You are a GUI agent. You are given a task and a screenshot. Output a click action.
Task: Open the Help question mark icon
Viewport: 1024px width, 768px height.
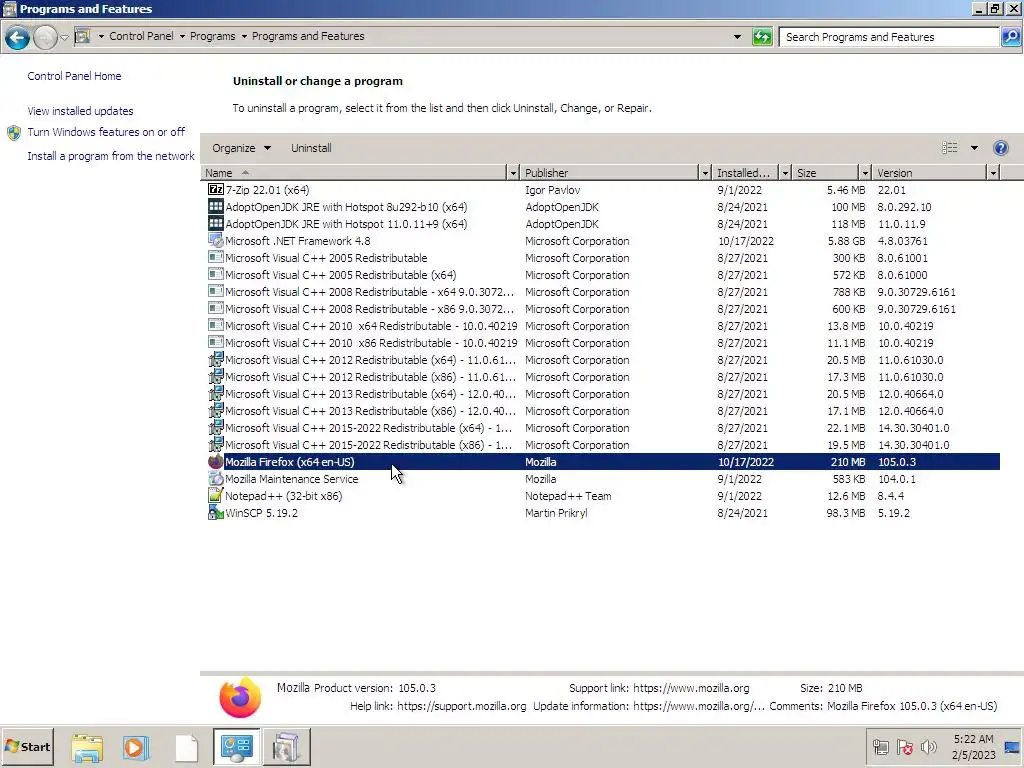1000,148
